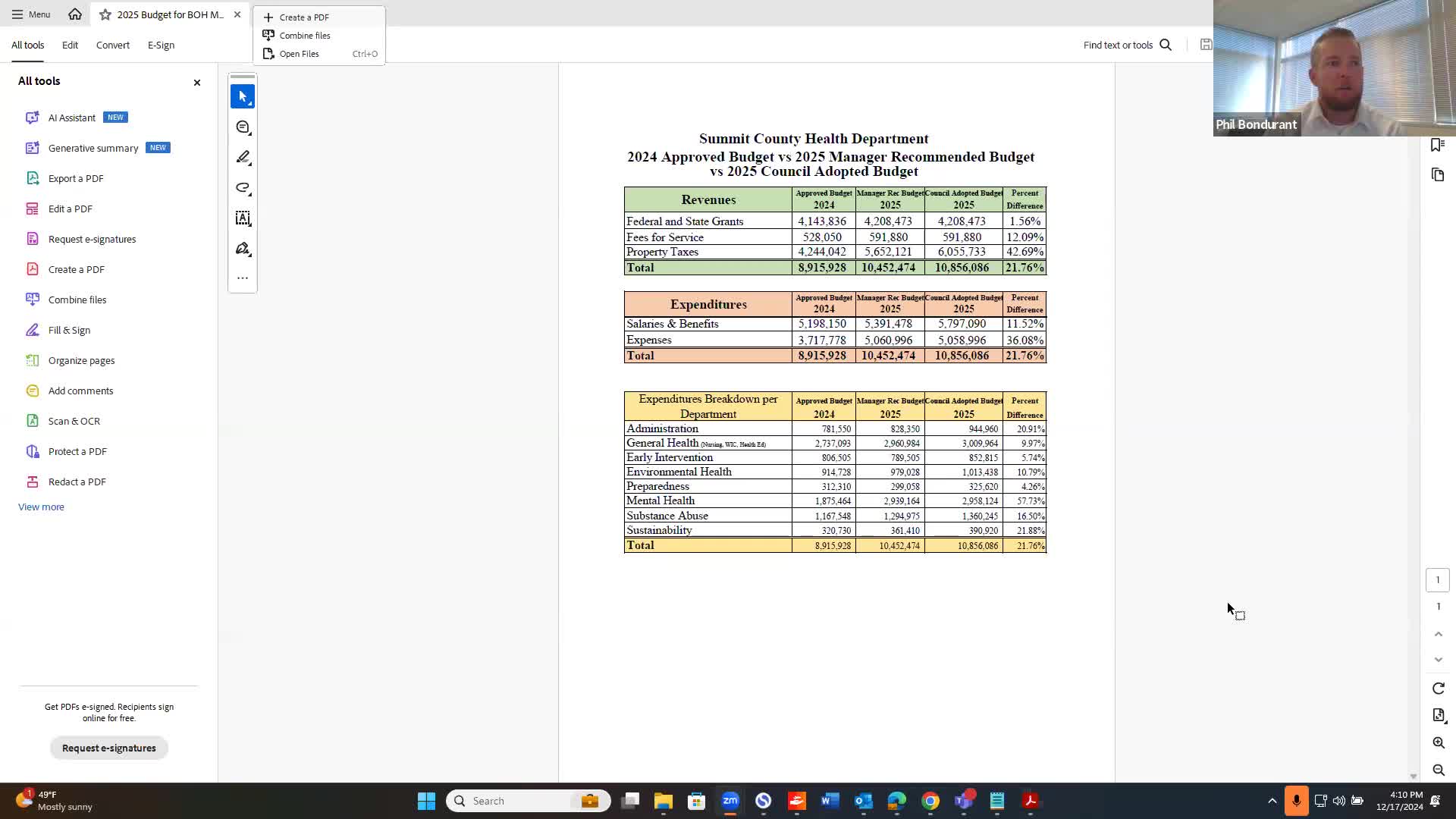Select the comment bubble tool in quick toolbar

tap(243, 127)
